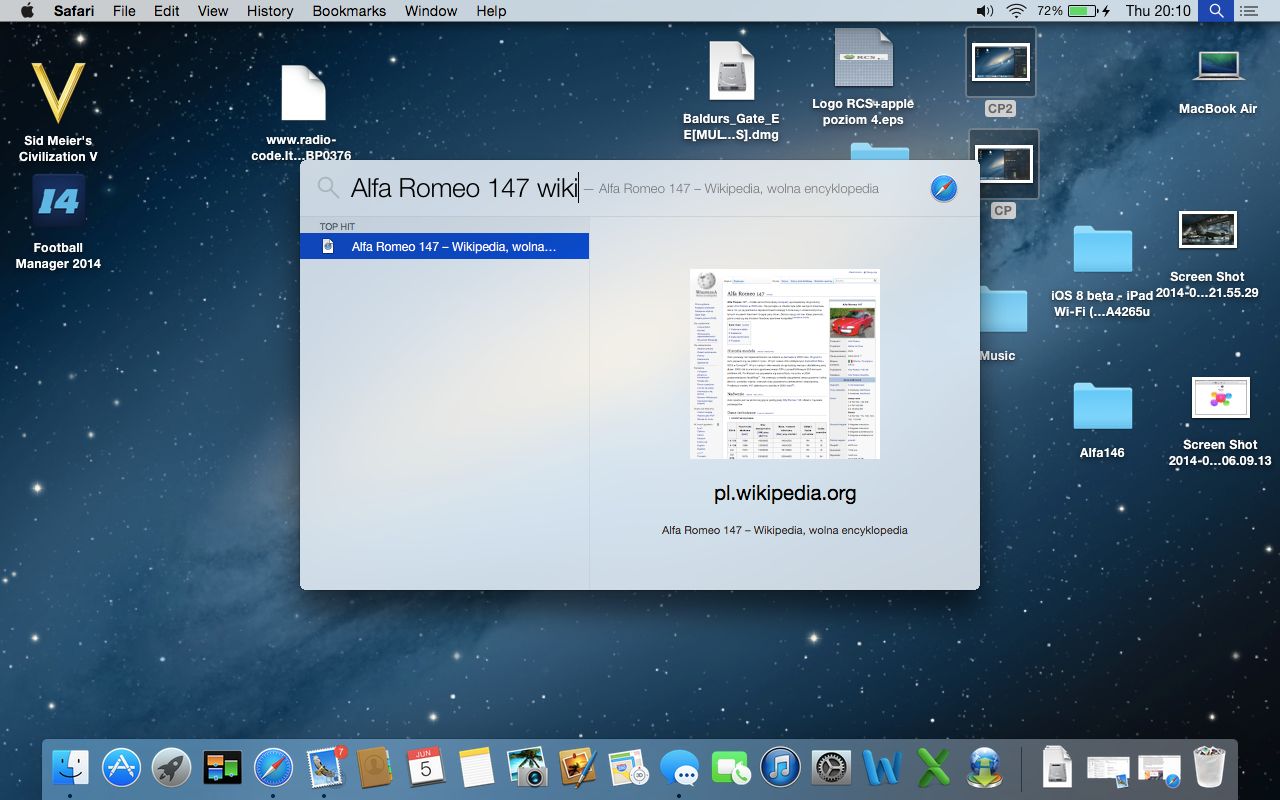1280x800 pixels.
Task: Open Messages chat bubble icon
Action: pos(680,768)
